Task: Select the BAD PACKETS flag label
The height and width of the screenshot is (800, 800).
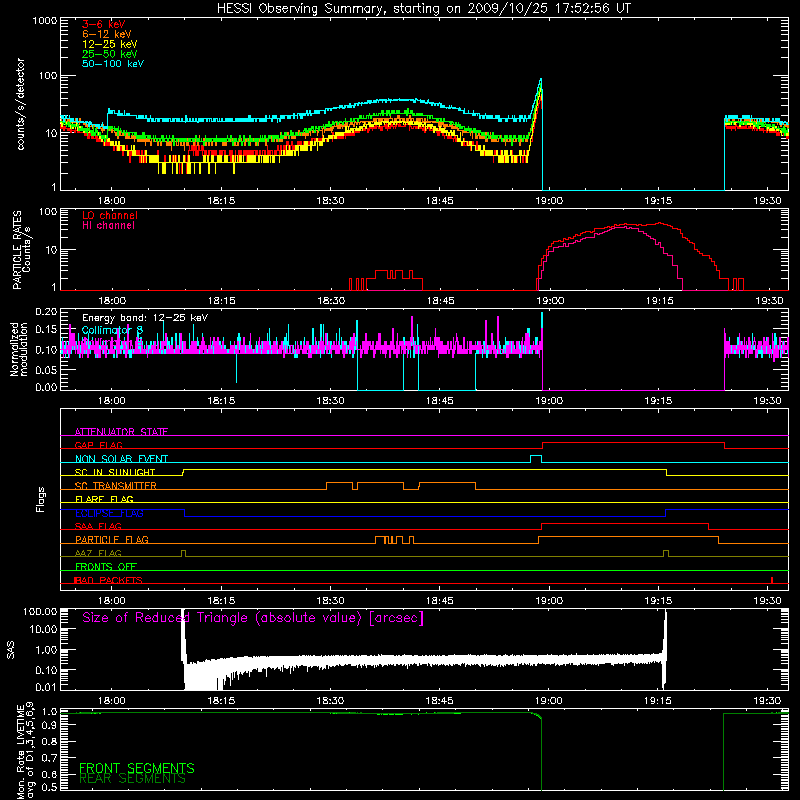Action: (x=108, y=580)
